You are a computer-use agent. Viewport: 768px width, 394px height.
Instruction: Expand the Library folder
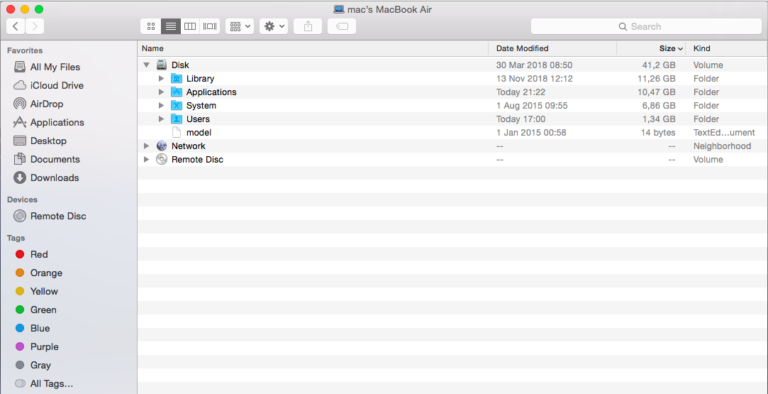pos(161,78)
